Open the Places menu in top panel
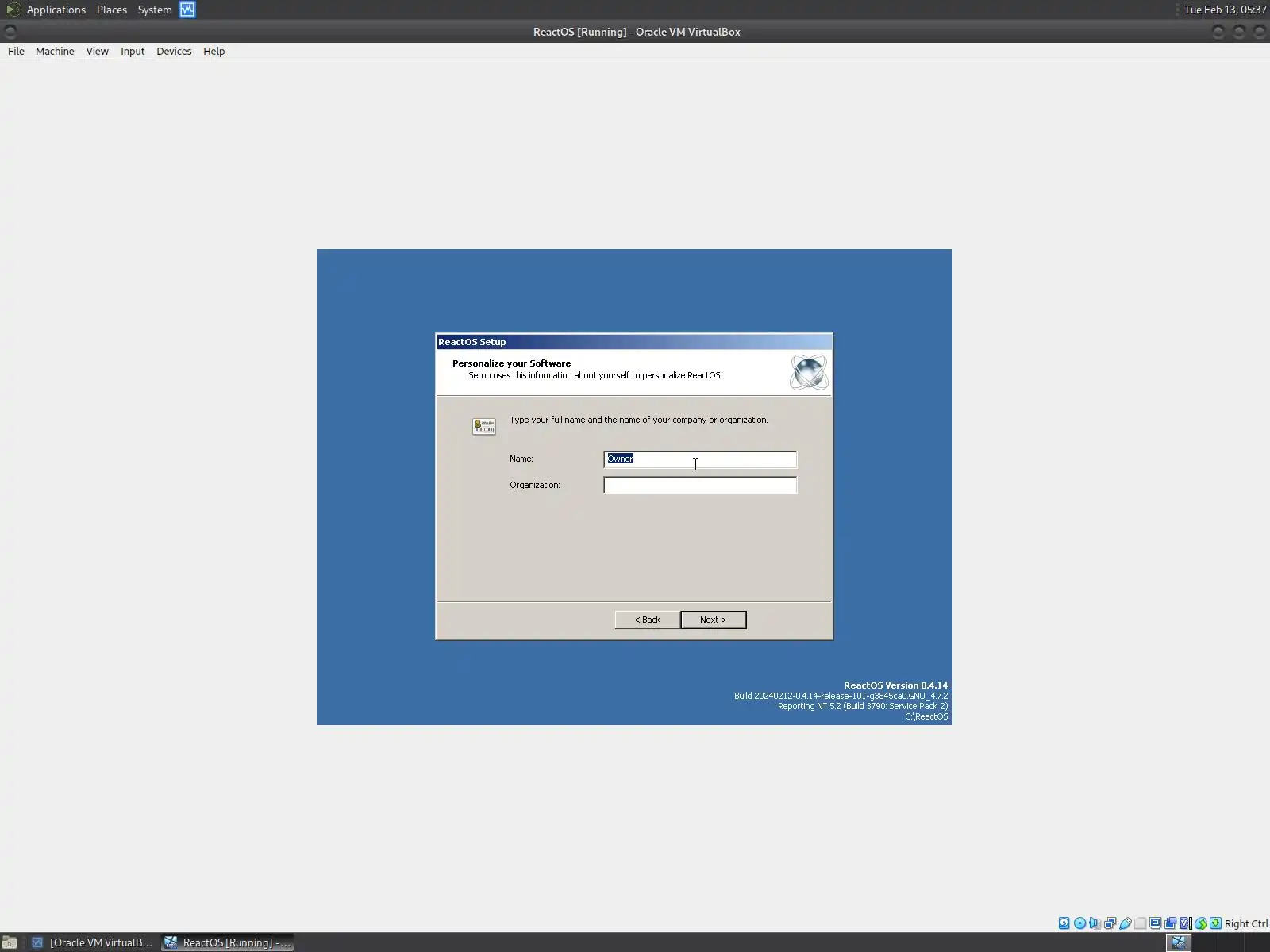1270x952 pixels. tap(112, 10)
